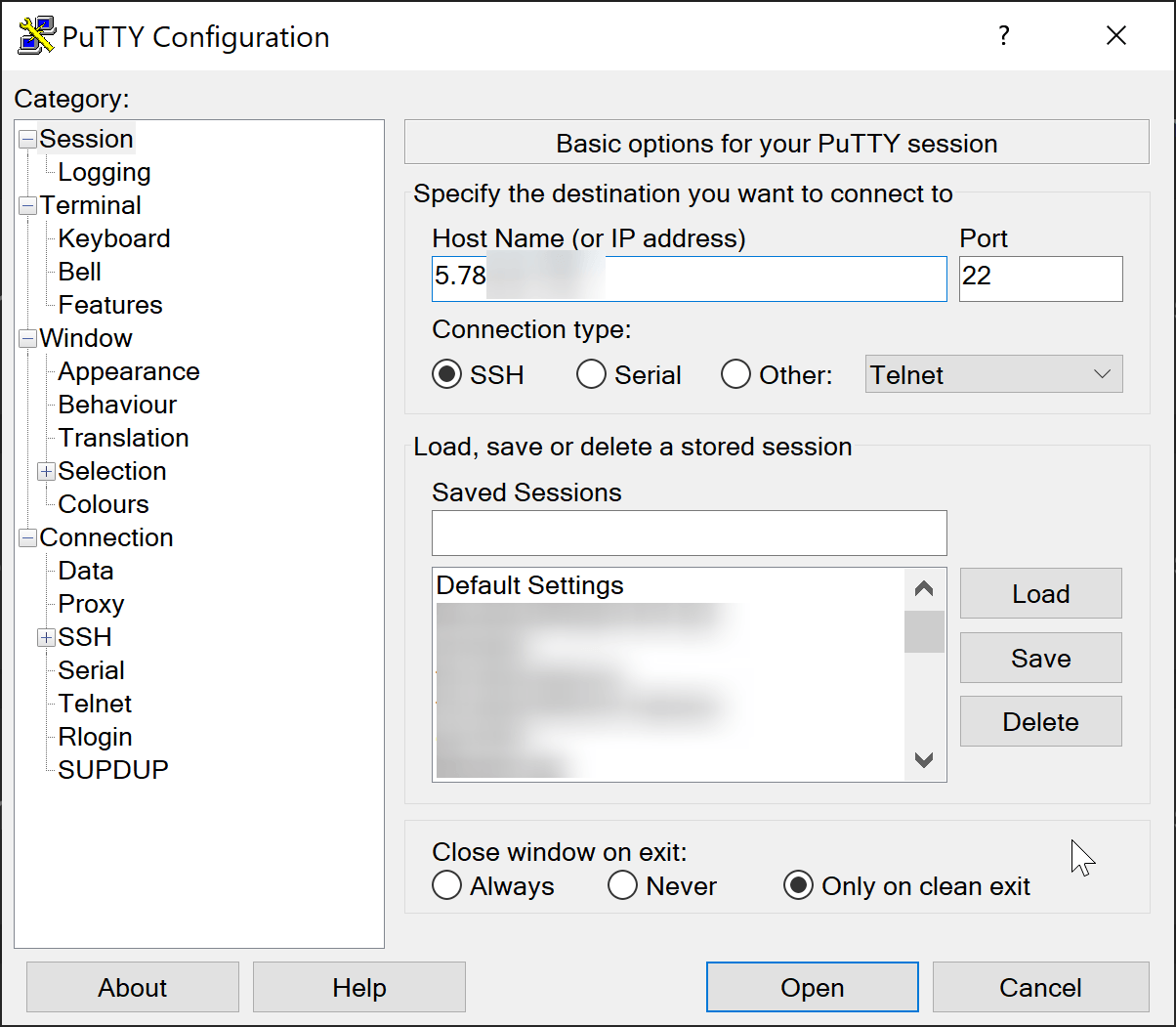Open the Behaviour category
The height and width of the screenshot is (1027, 1176).
(117, 405)
